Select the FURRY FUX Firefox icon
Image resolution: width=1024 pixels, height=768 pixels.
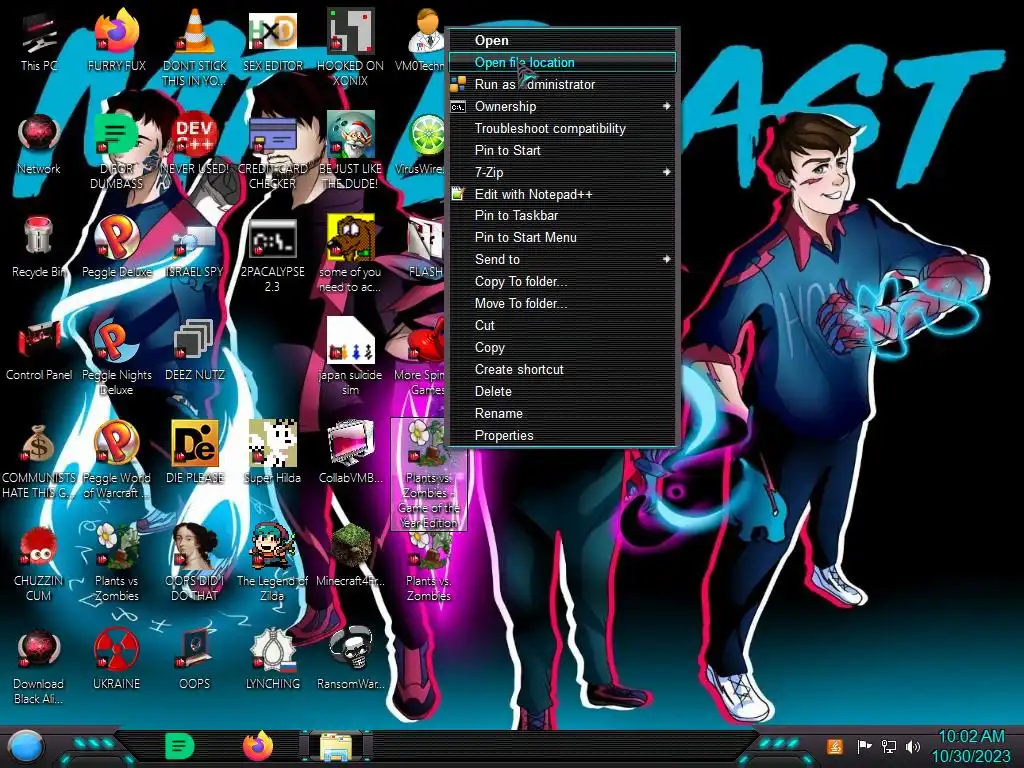116,42
